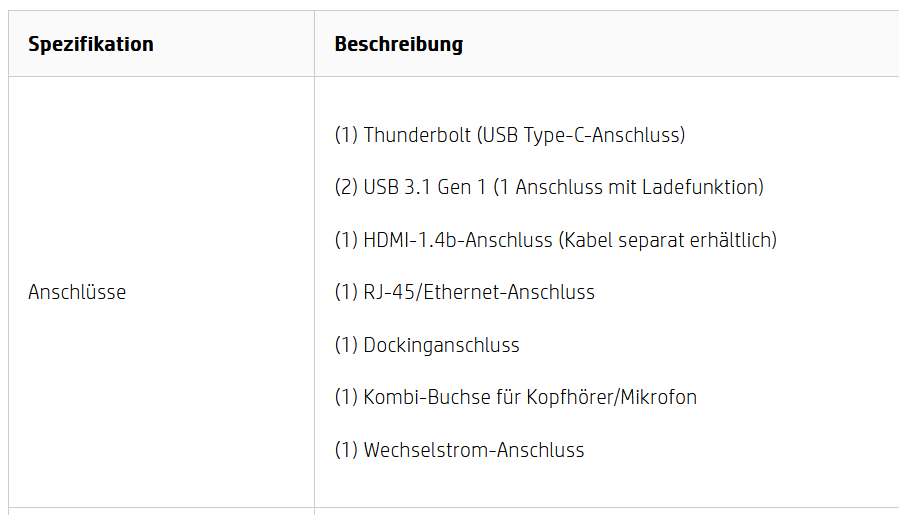Click the word Thunderbolt
899x515 pixels.
(417, 135)
